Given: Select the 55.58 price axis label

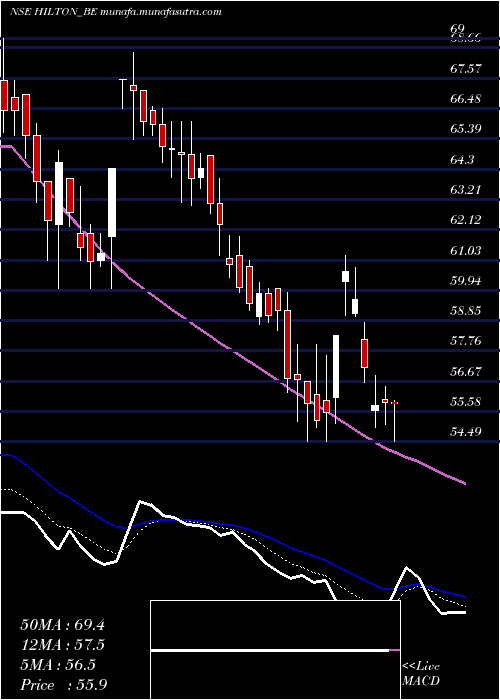Looking at the screenshot, I should [466, 402].
